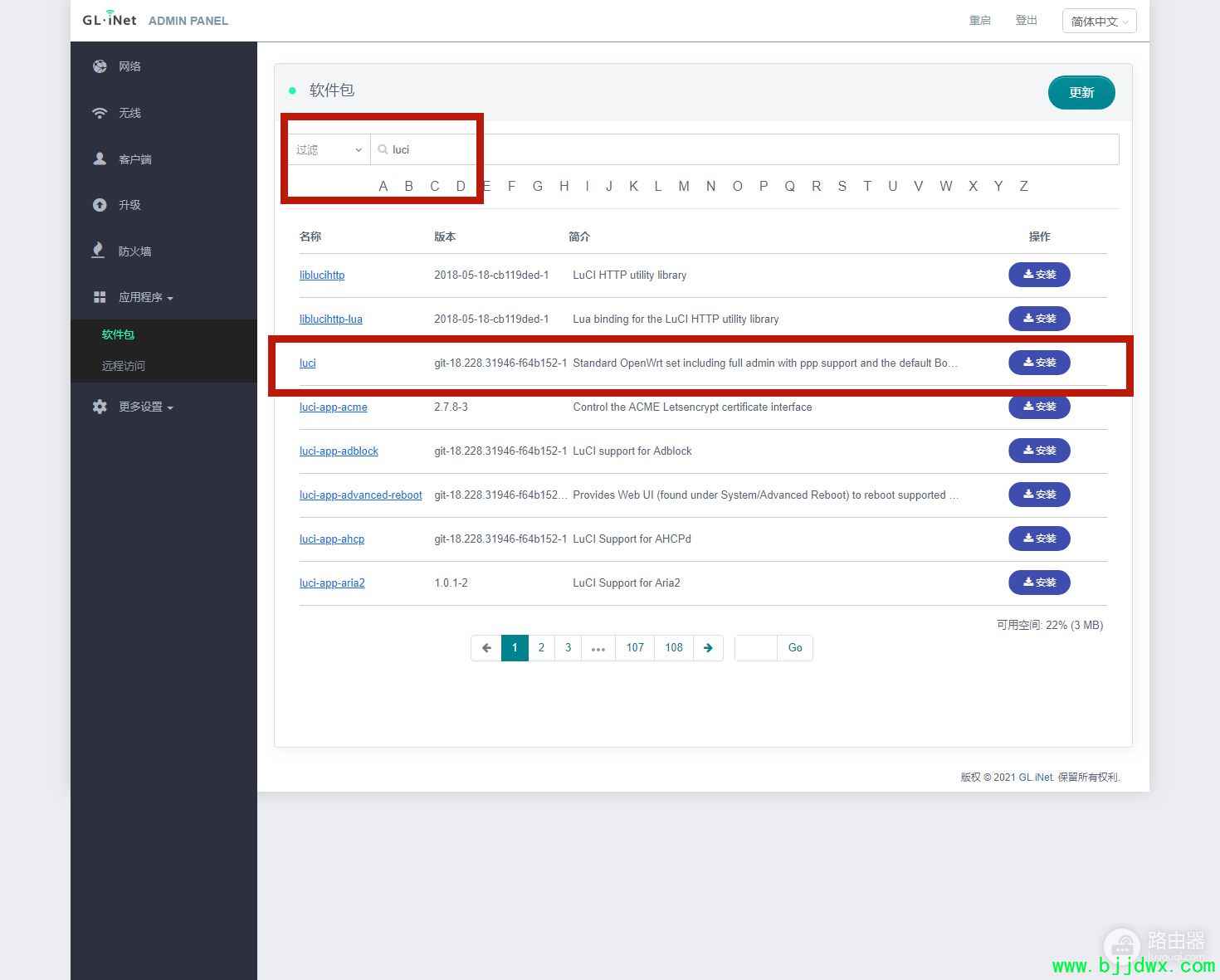Image resolution: width=1220 pixels, height=980 pixels.
Task: Click the 升级 upgrade arrow icon
Action: pos(100,205)
